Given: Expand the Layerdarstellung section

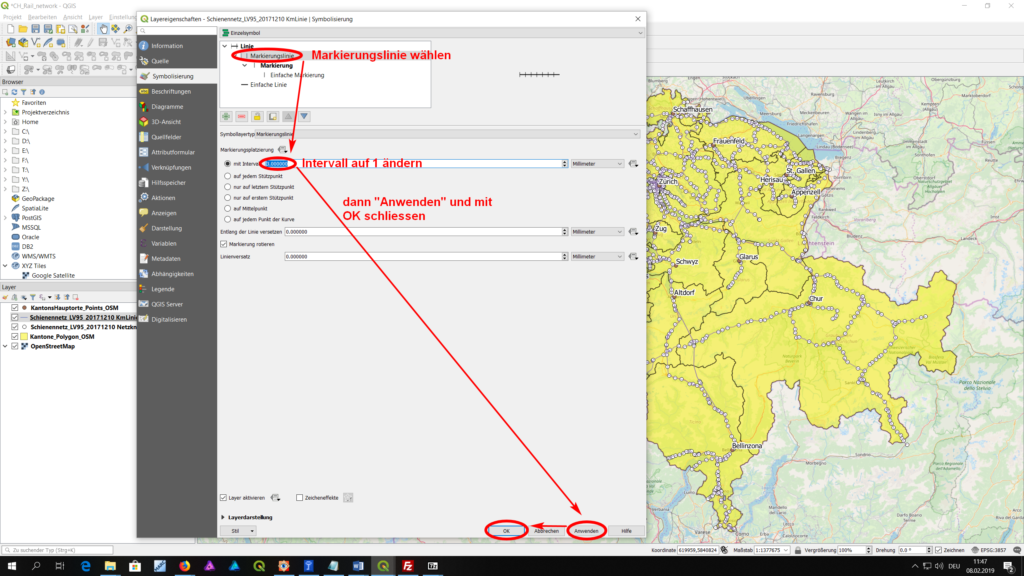Looking at the screenshot, I should (222, 517).
